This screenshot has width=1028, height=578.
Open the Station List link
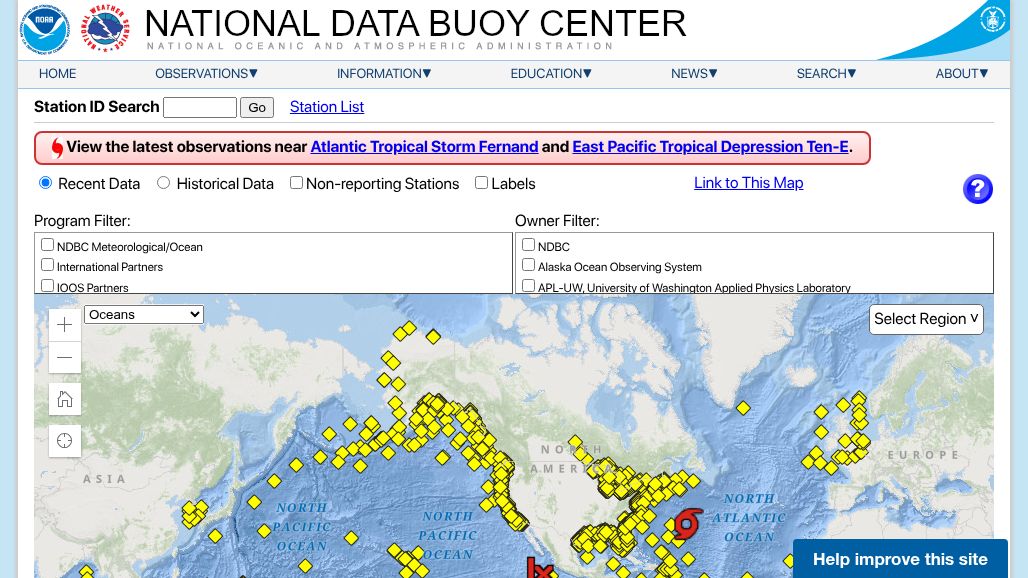(326, 107)
